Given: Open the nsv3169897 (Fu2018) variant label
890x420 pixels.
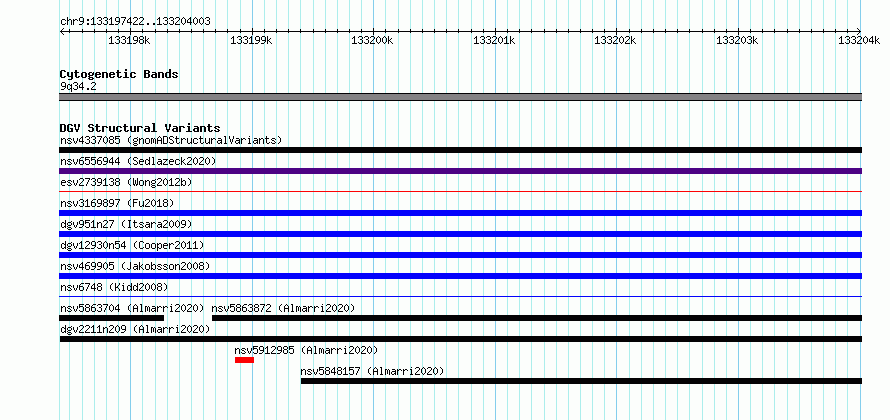Looking at the screenshot, I should [x=117, y=203].
